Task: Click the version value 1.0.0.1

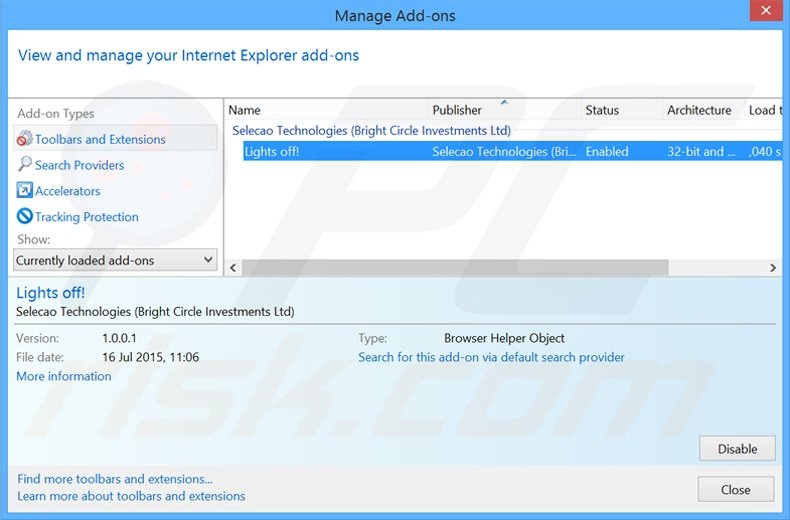Action: tap(119, 338)
